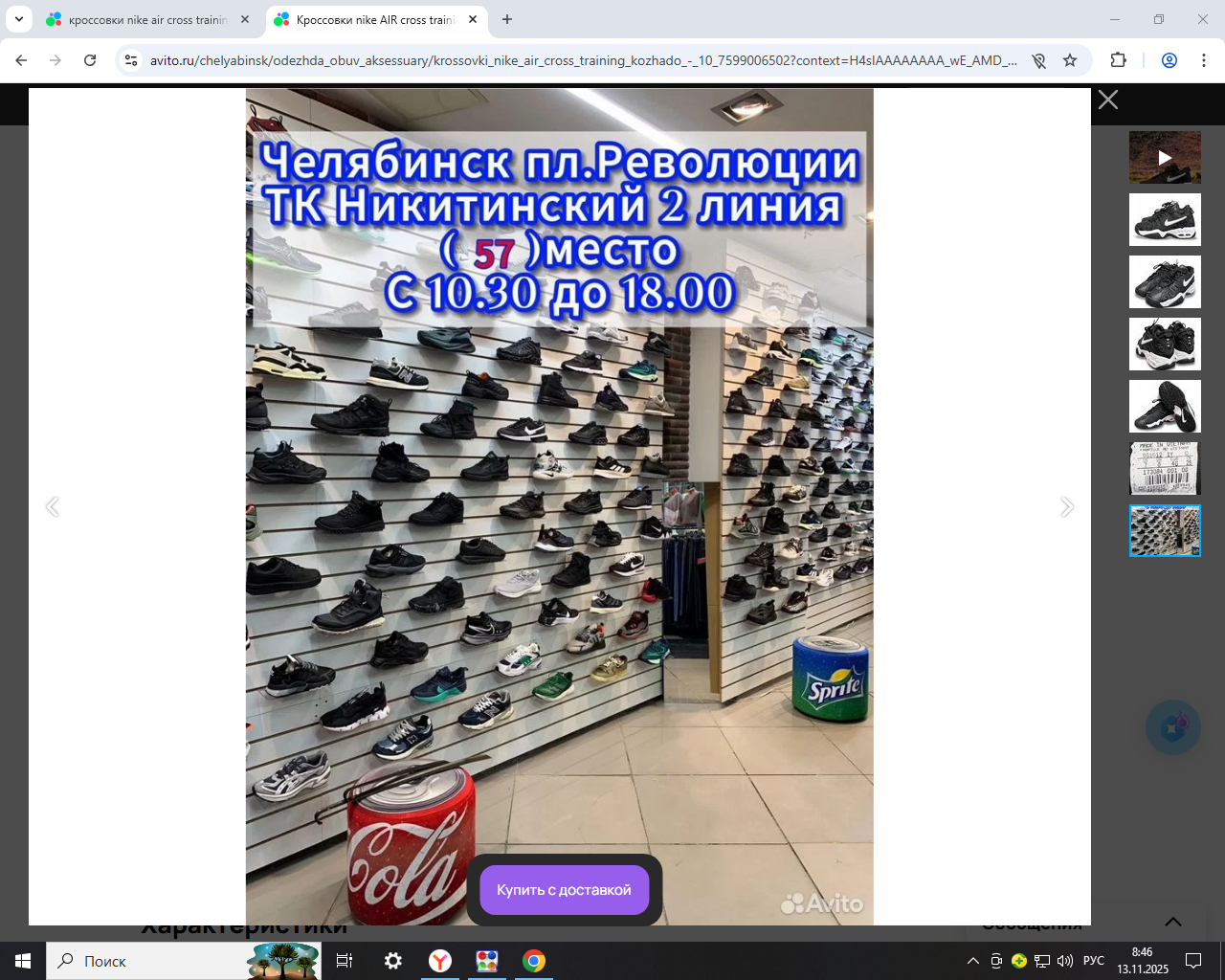Viewport: 1225px width, 980px height.
Task: Change the РУС input language
Action: (1094, 961)
